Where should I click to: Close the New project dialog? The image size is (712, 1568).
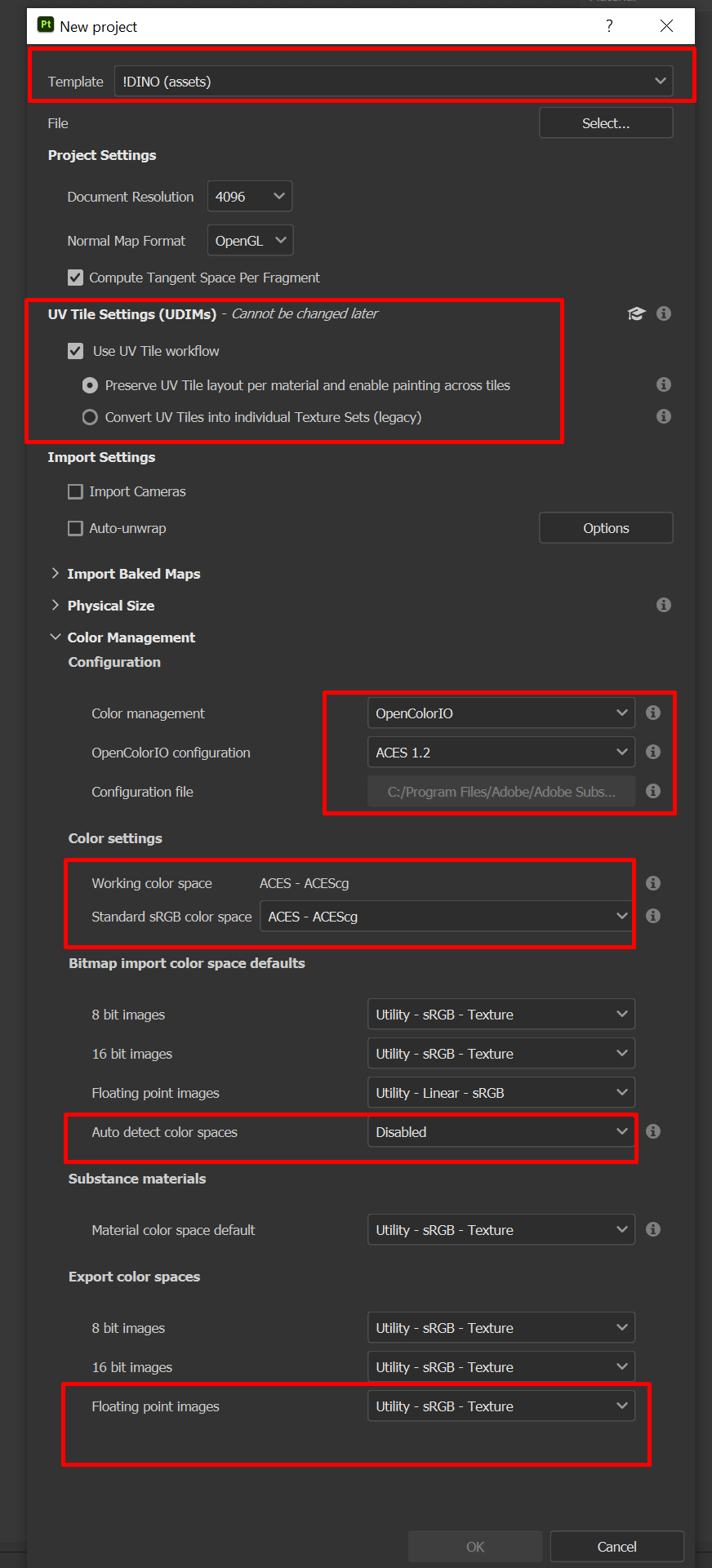[666, 26]
